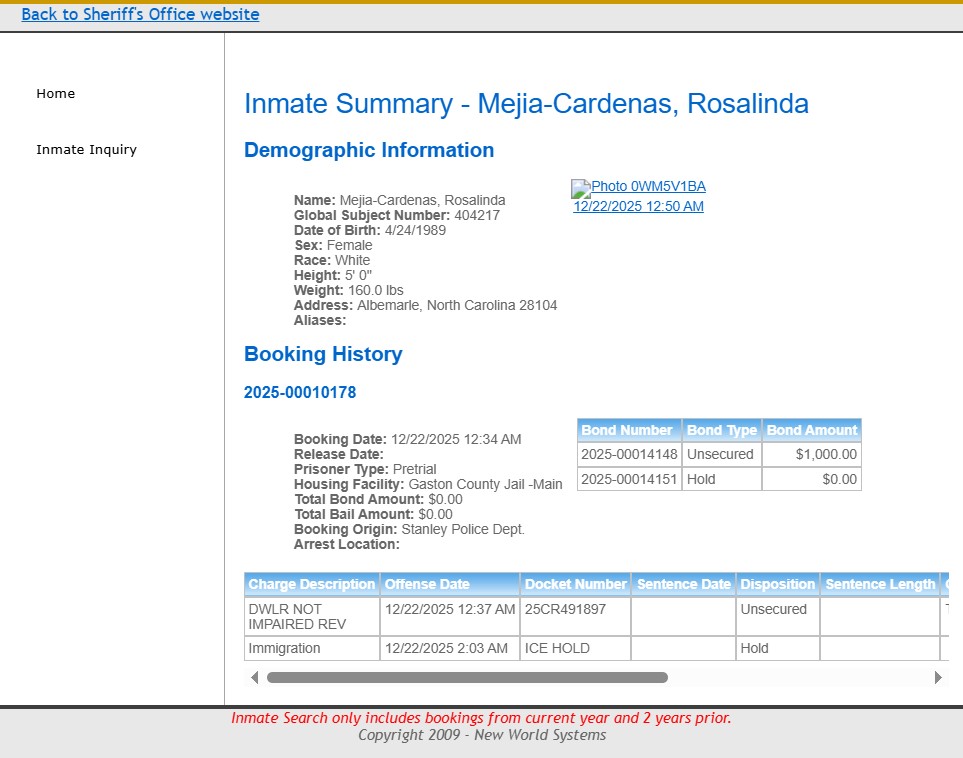Viewport: 963px width, 758px height.
Task: Open the photo timestamp link 12/22/2025 12:50 AM
Action: click(638, 207)
